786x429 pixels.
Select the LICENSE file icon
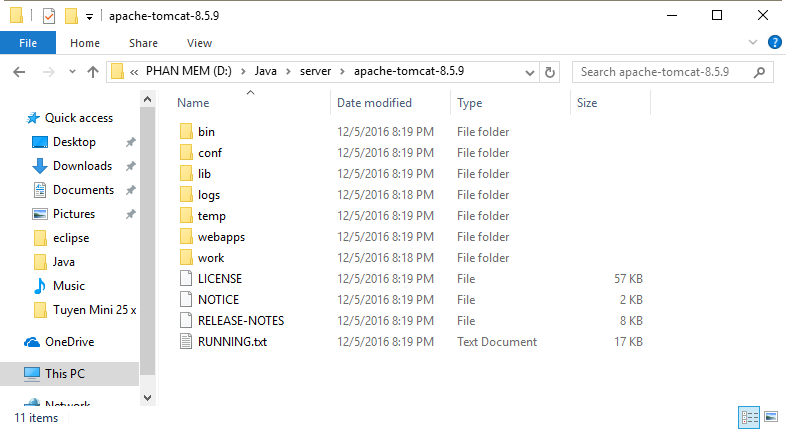(x=186, y=279)
